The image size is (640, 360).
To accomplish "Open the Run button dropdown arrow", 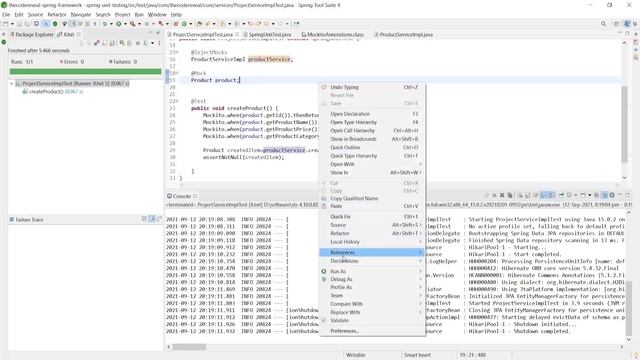I will pyautogui.click(x=125, y=24).
